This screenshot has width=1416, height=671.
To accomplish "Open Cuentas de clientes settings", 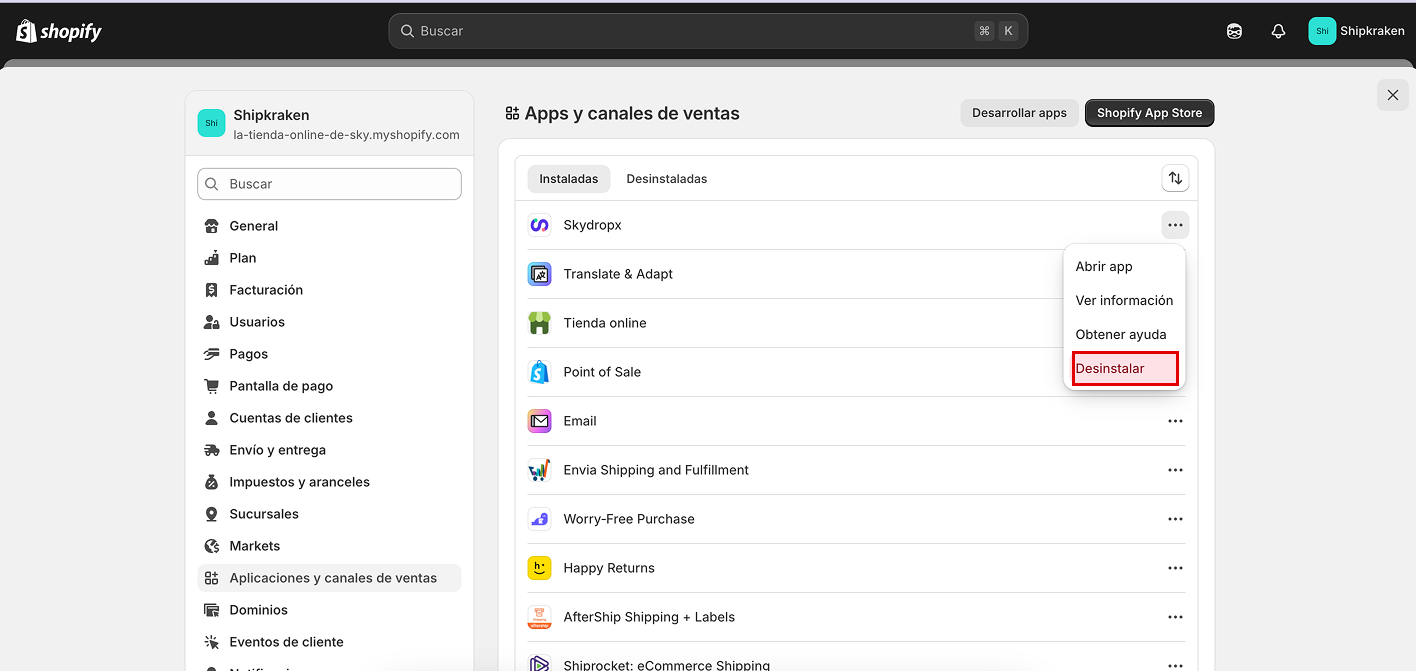I will (x=329, y=418).
